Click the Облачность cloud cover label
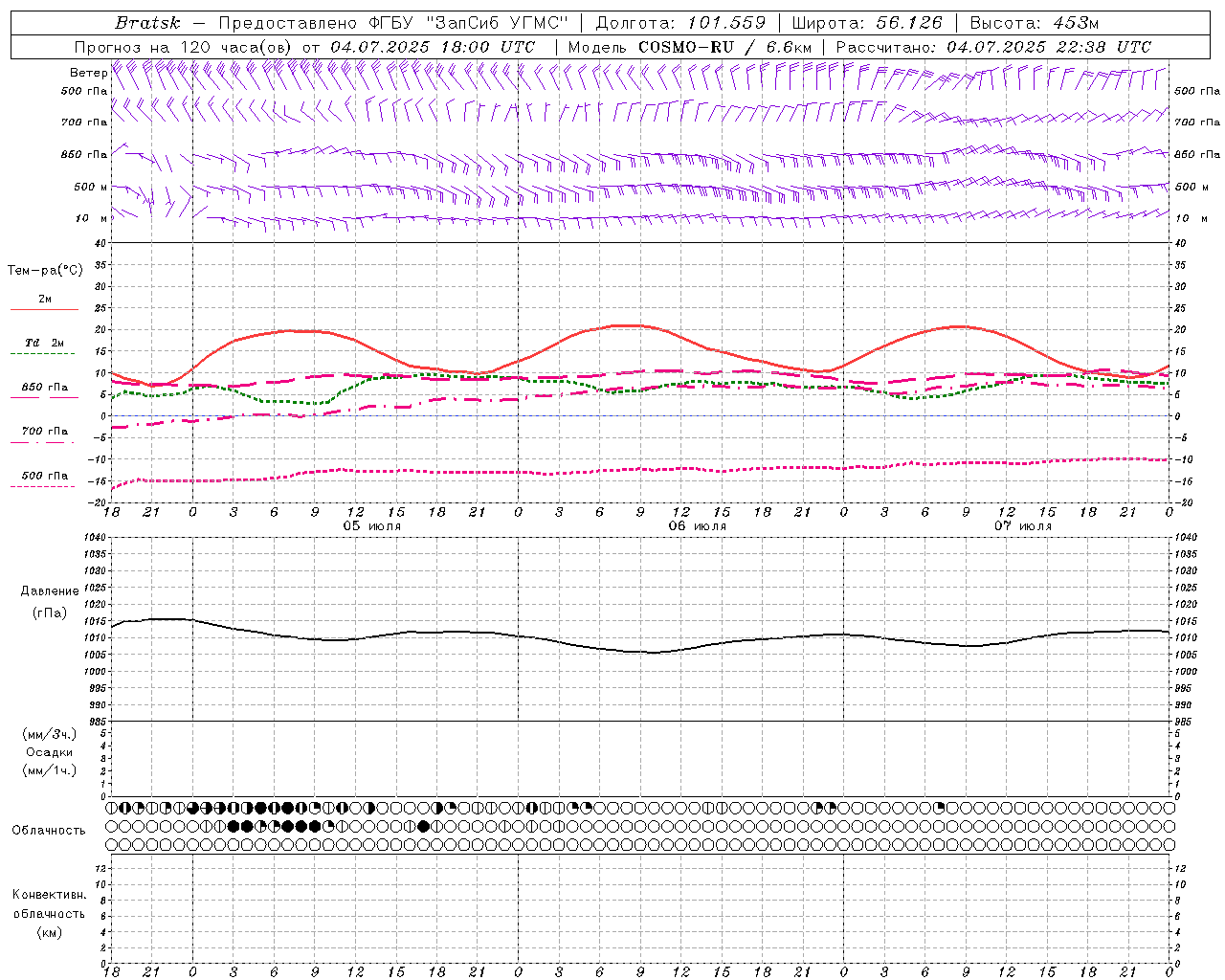Screen dimensions: 1225x980 (48, 830)
